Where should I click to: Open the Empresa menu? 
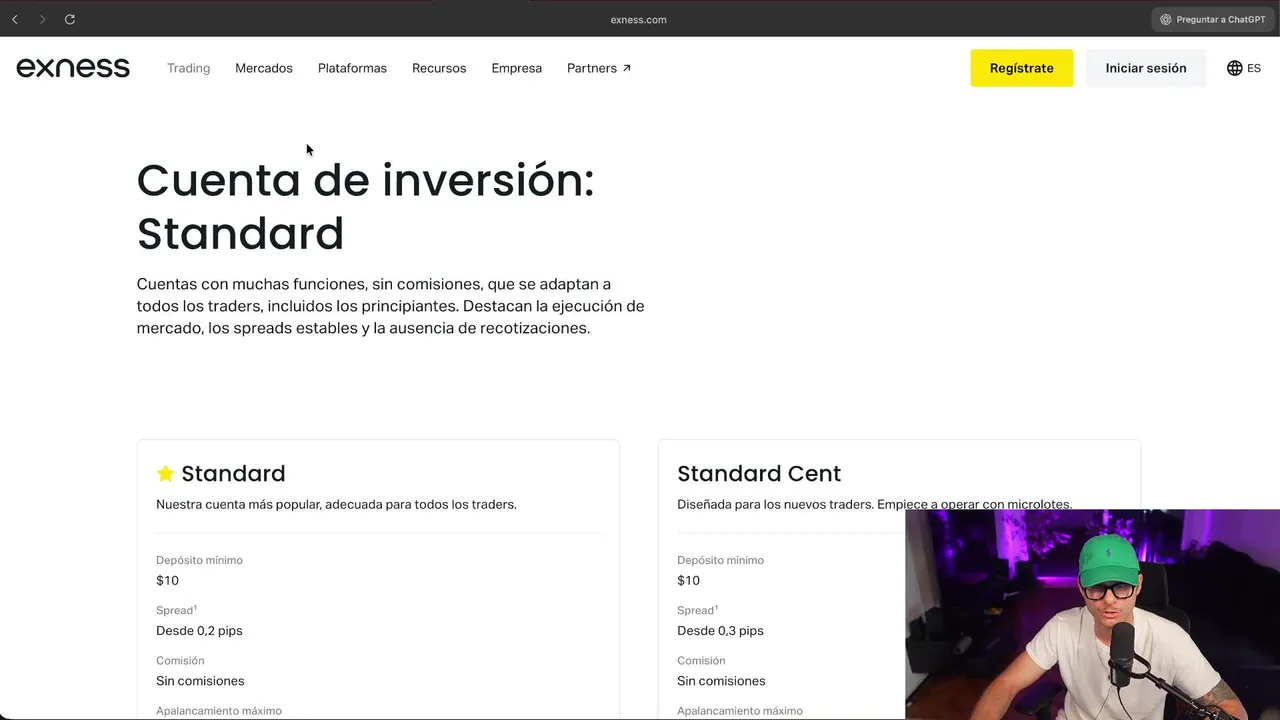(x=517, y=68)
